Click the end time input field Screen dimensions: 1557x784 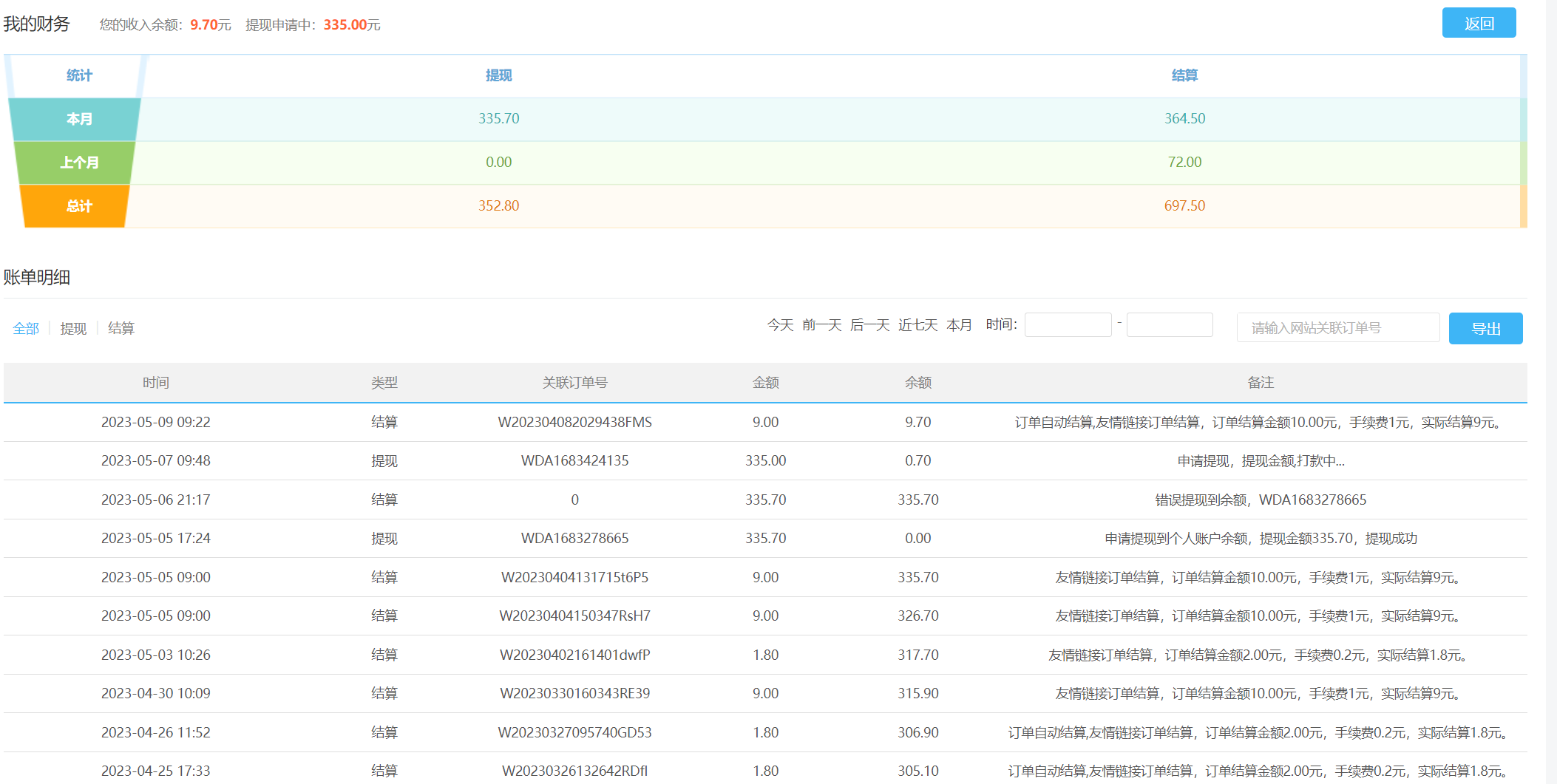pos(1170,325)
